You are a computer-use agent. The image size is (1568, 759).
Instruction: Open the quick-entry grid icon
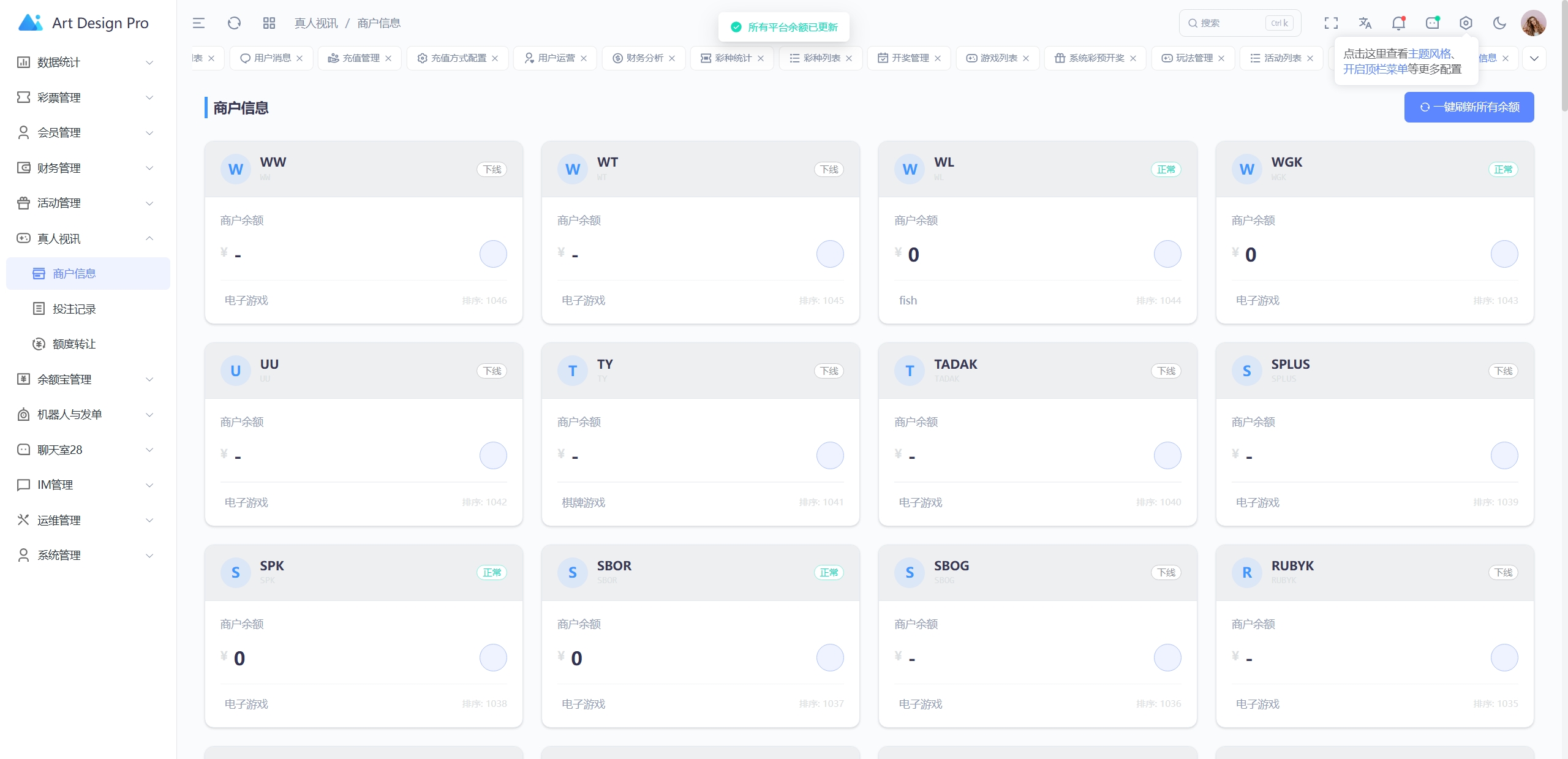point(269,23)
